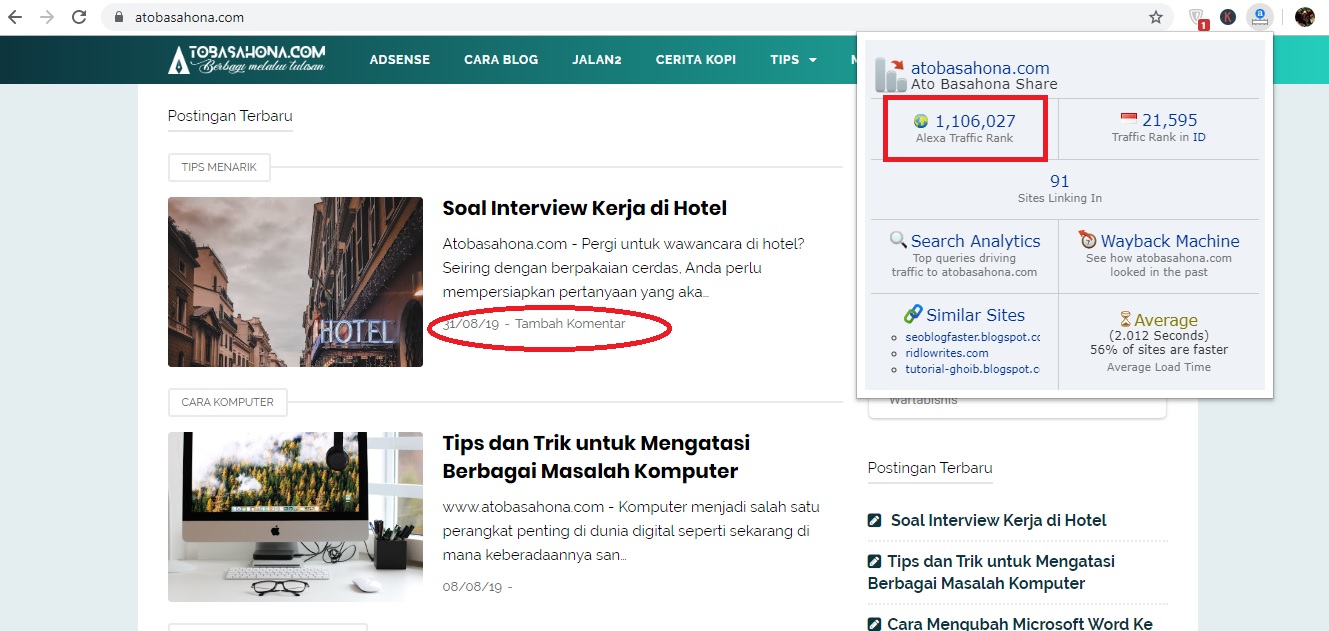Click the padlock site info icon
1329x631 pixels.
point(119,17)
